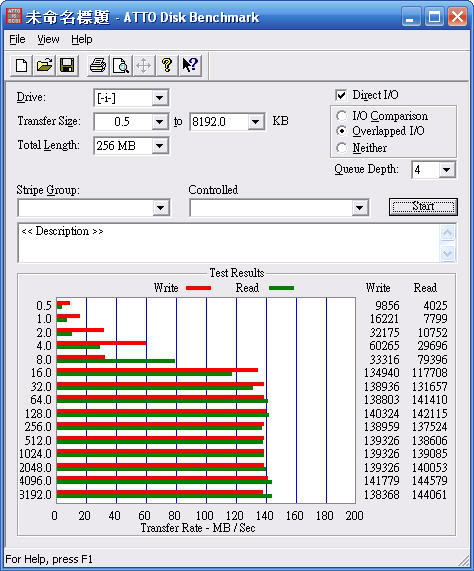
Task: Click the Transfer Rate - MB / Sec label
Action: point(198,528)
